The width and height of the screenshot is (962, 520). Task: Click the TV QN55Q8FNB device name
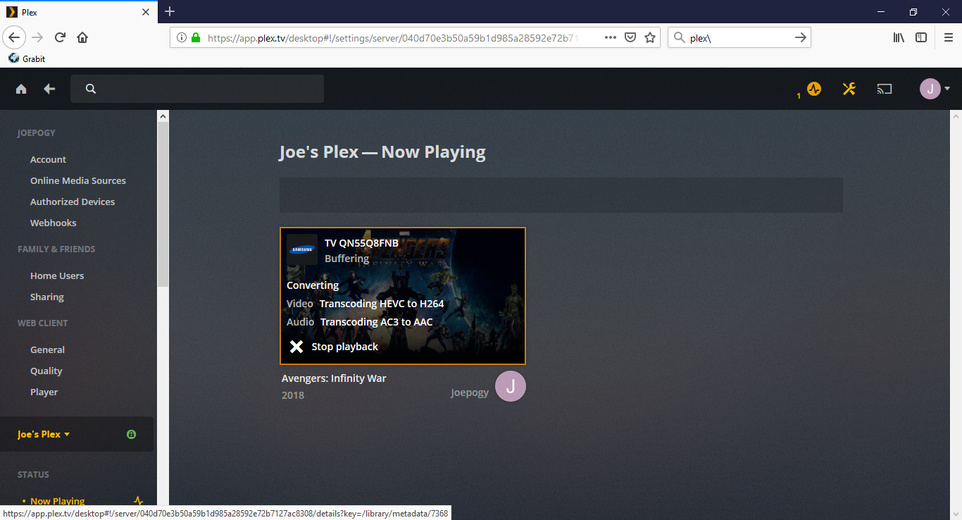pos(361,243)
